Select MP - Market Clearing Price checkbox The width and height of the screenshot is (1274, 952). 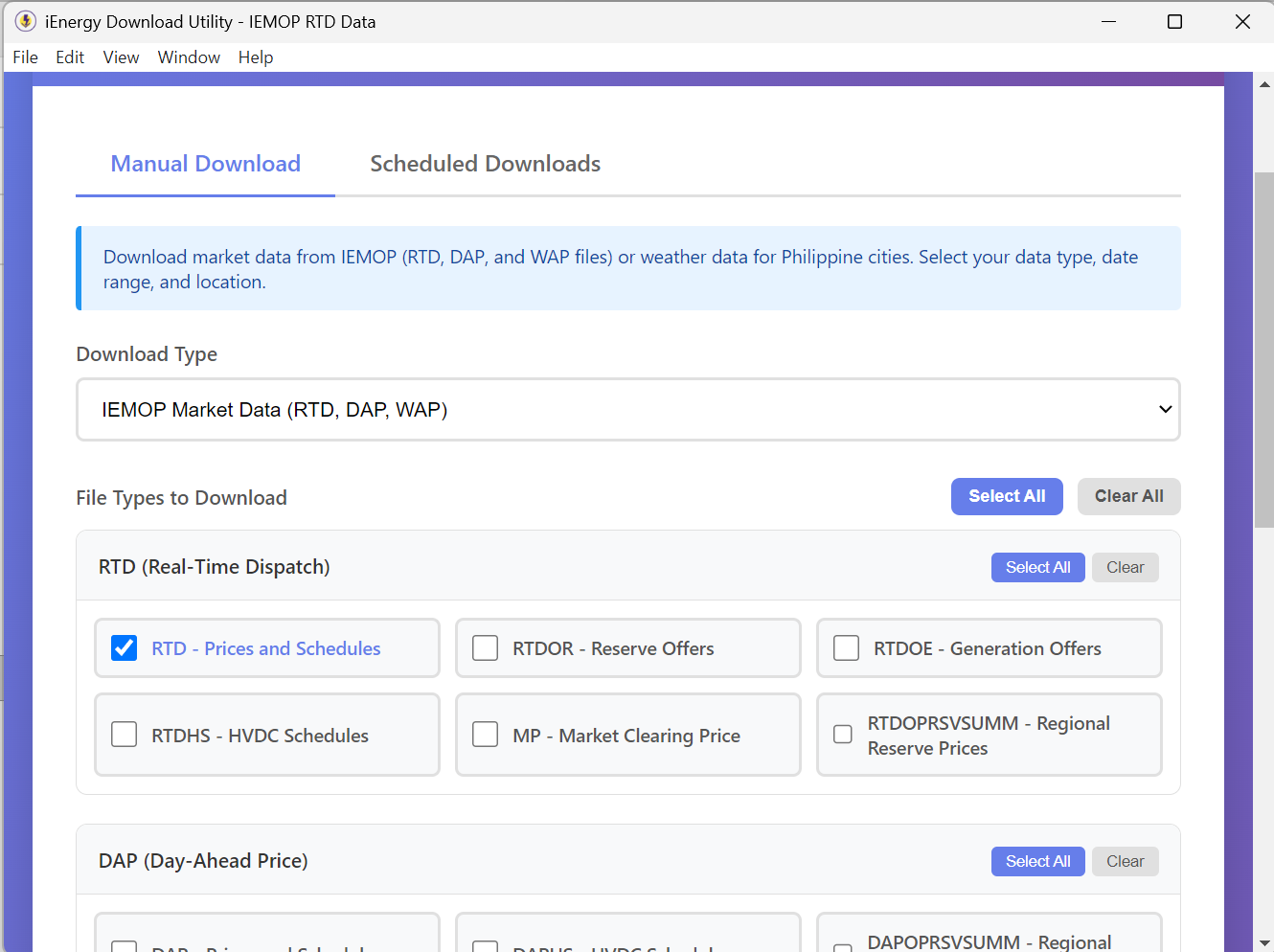point(486,735)
